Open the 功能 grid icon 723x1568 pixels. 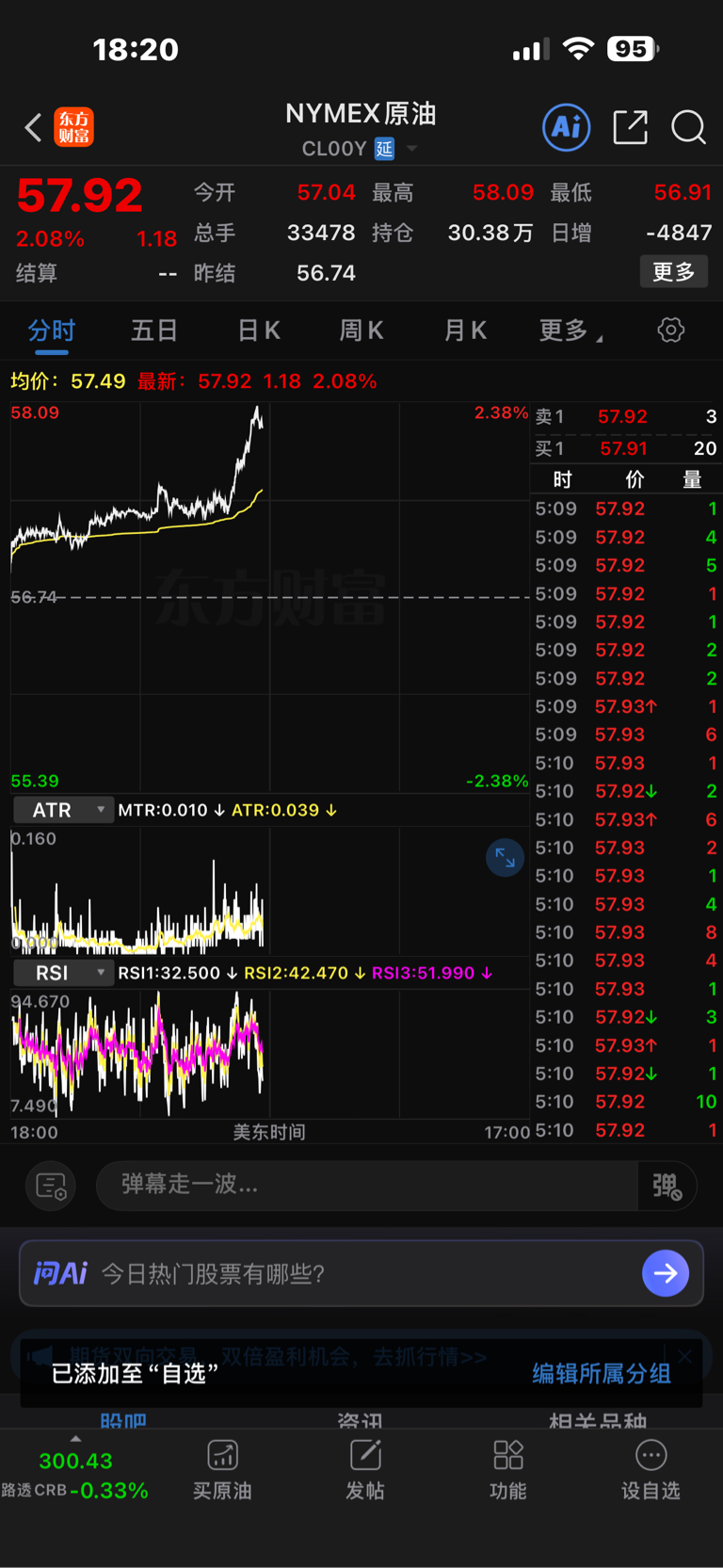pyautogui.click(x=508, y=1455)
